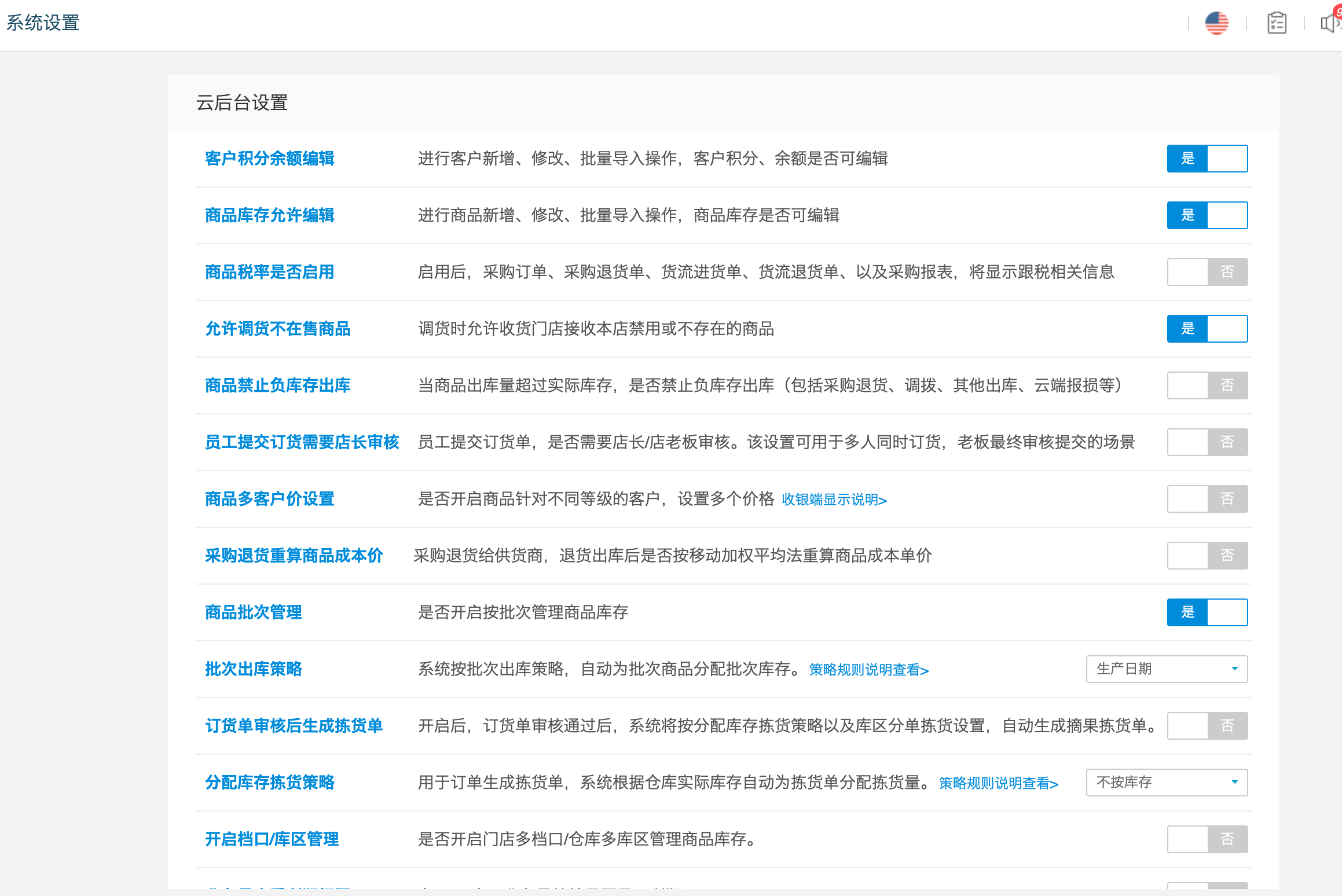Disable 允许调货不在售商品 switch
1342x896 pixels.
(1207, 329)
